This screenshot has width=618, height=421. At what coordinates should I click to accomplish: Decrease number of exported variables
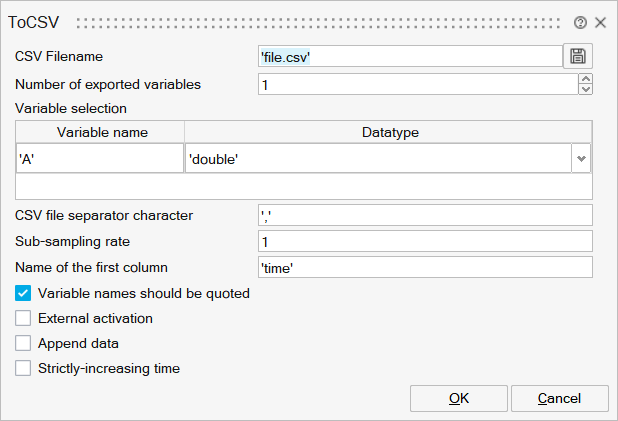tap(586, 90)
